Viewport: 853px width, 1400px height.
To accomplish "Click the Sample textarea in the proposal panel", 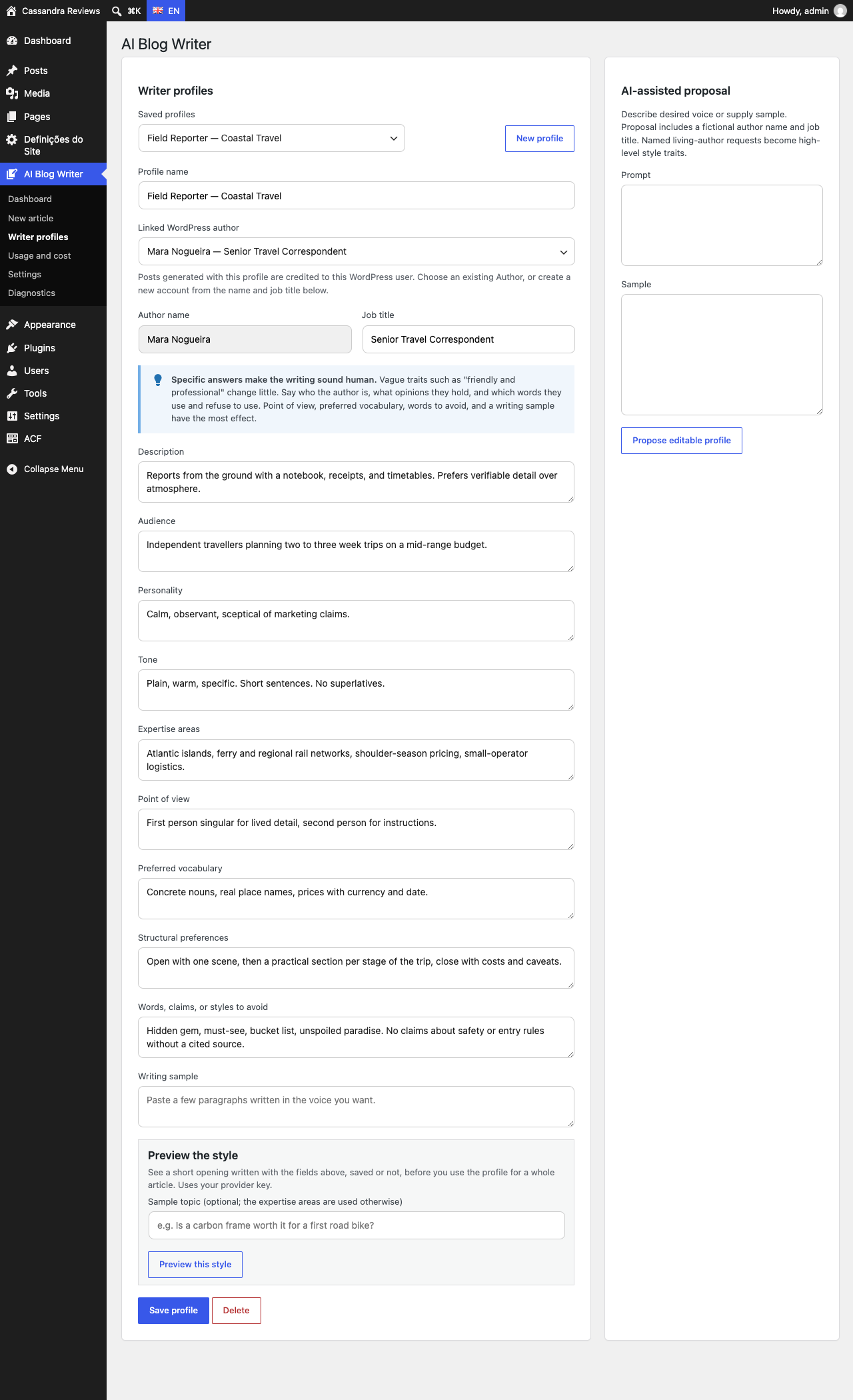I will [x=722, y=355].
